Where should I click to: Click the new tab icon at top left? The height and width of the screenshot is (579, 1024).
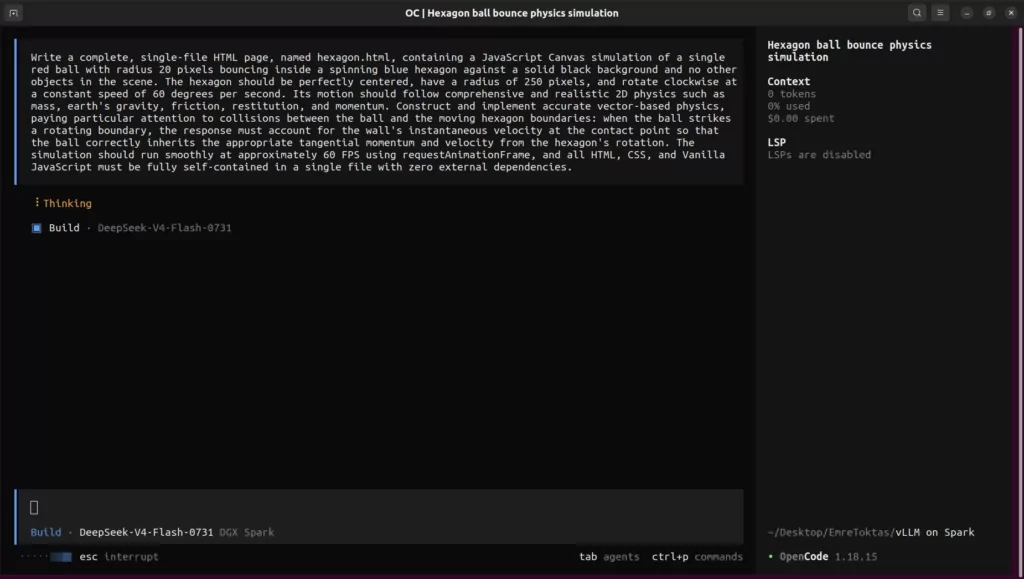tap(14, 12)
